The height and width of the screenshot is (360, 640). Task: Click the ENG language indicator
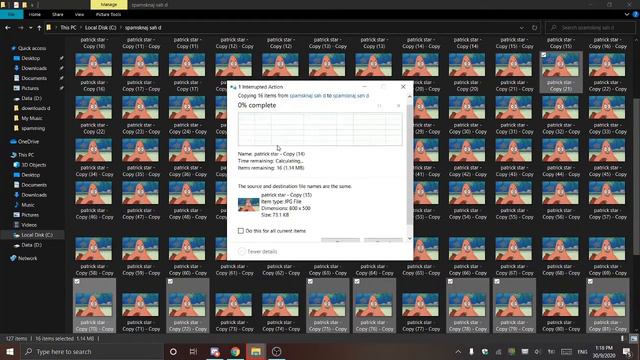[582, 351]
